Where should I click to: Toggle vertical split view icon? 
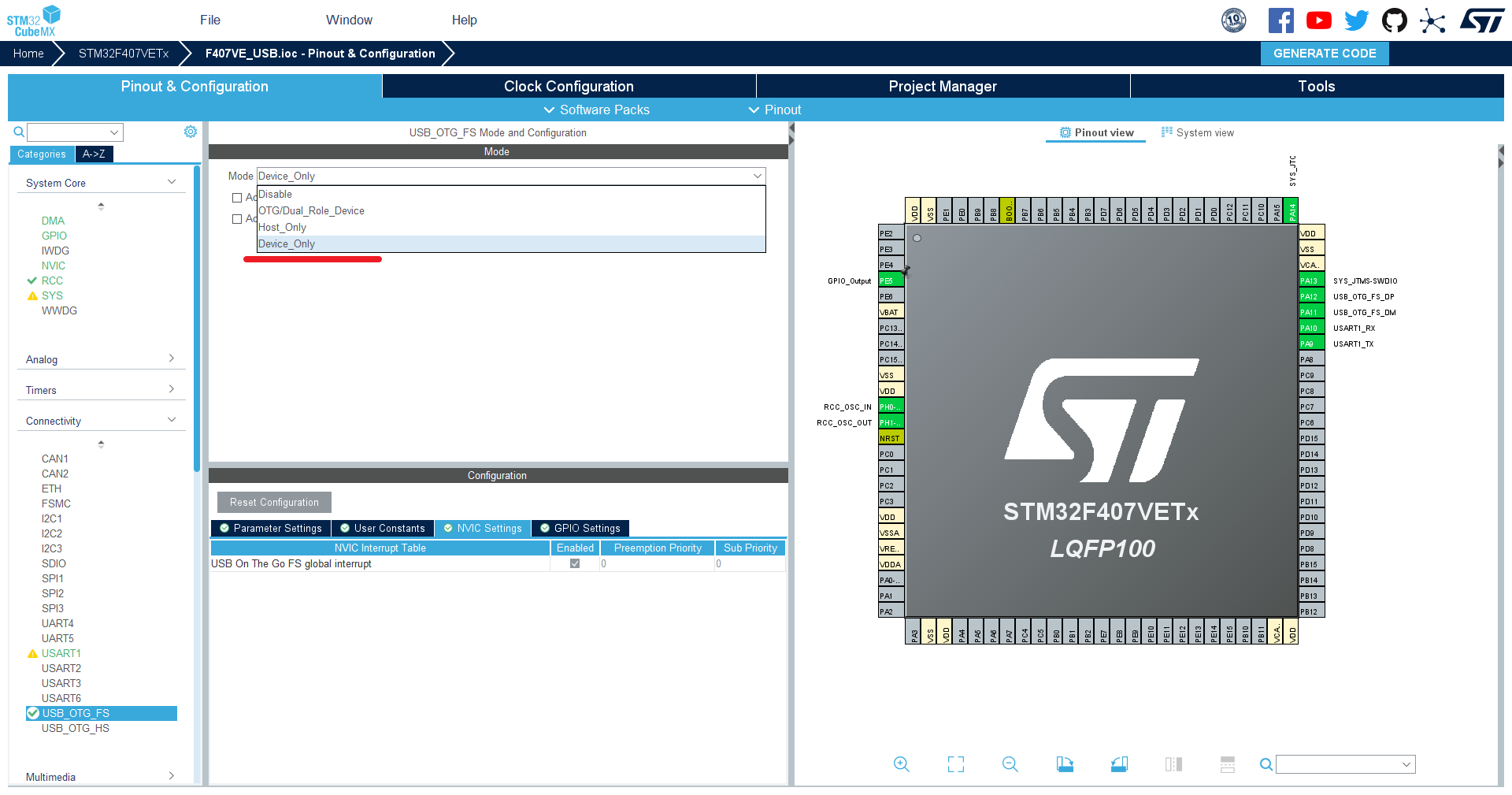[x=1173, y=763]
